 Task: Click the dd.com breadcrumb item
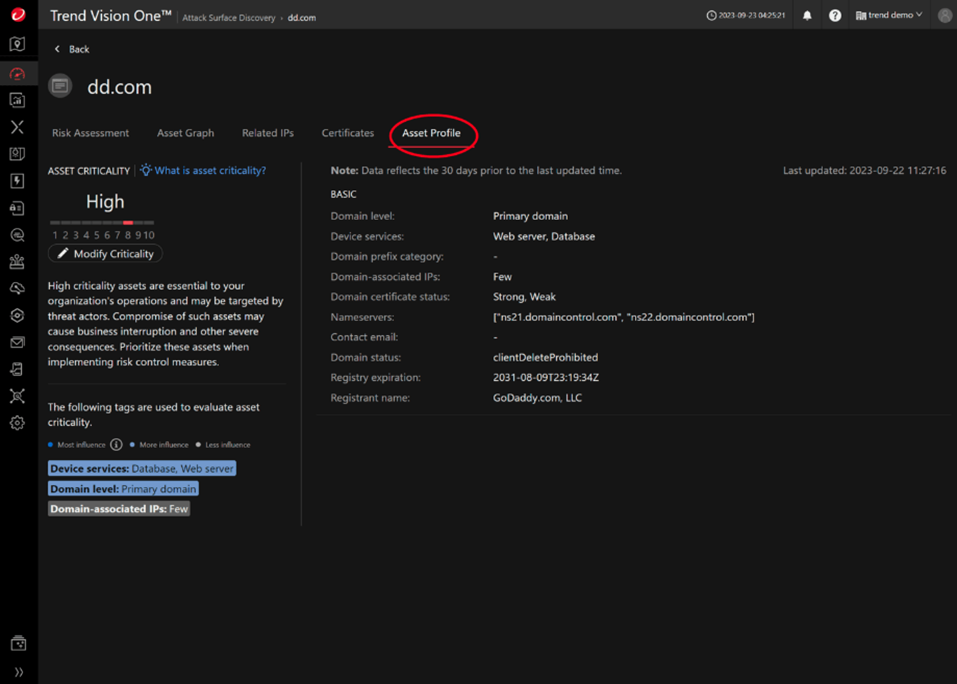[x=302, y=18]
